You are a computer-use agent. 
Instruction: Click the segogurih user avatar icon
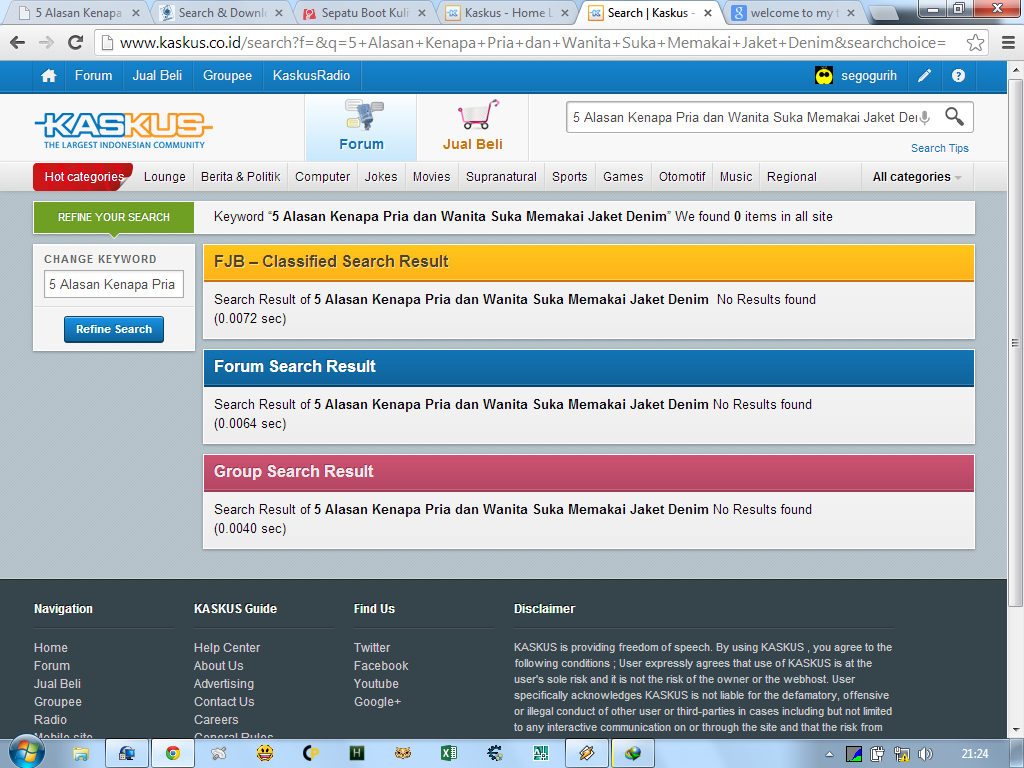tap(824, 76)
